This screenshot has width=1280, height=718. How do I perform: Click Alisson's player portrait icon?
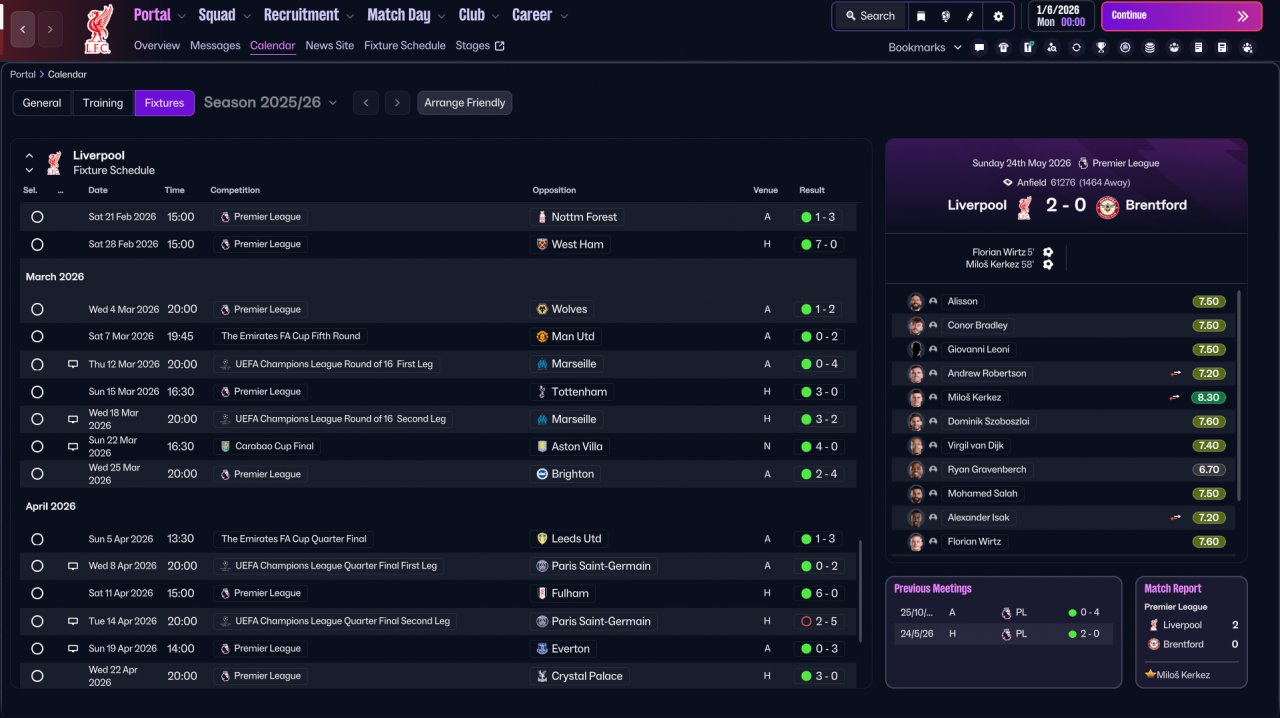point(915,301)
